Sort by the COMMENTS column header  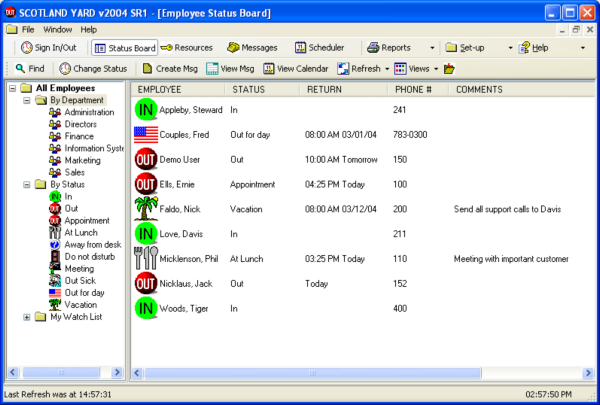522,90
